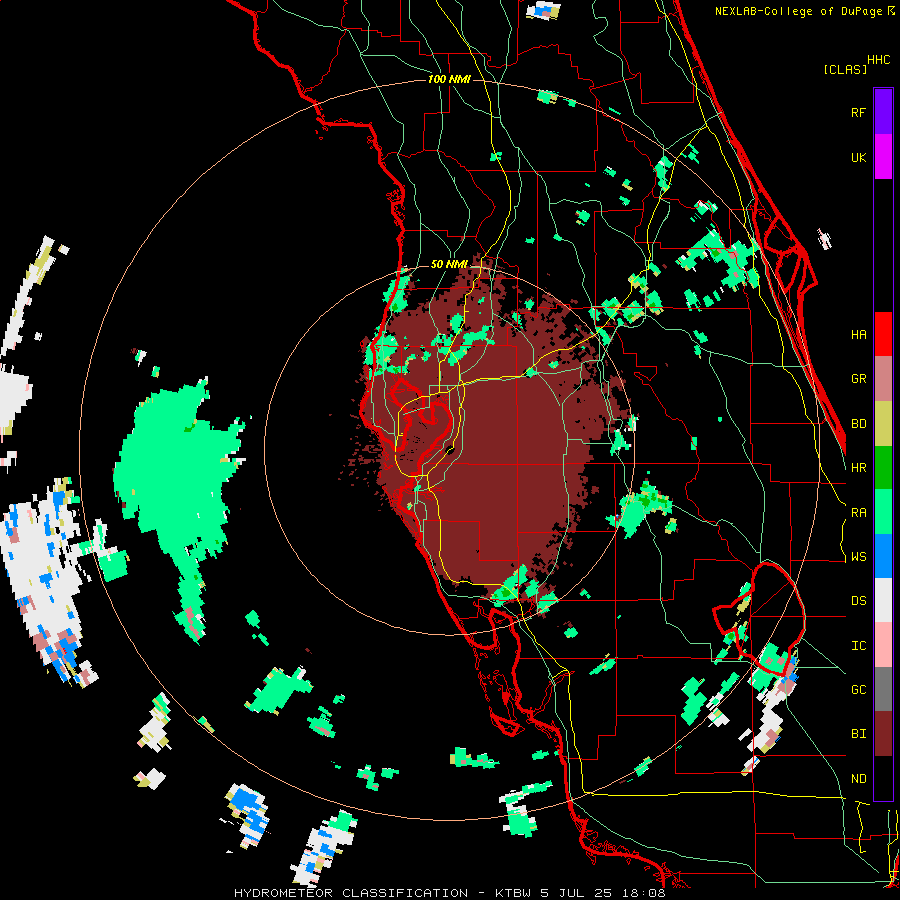Image resolution: width=900 pixels, height=900 pixels.
Task: Click the WS legend label
Action: [858, 557]
